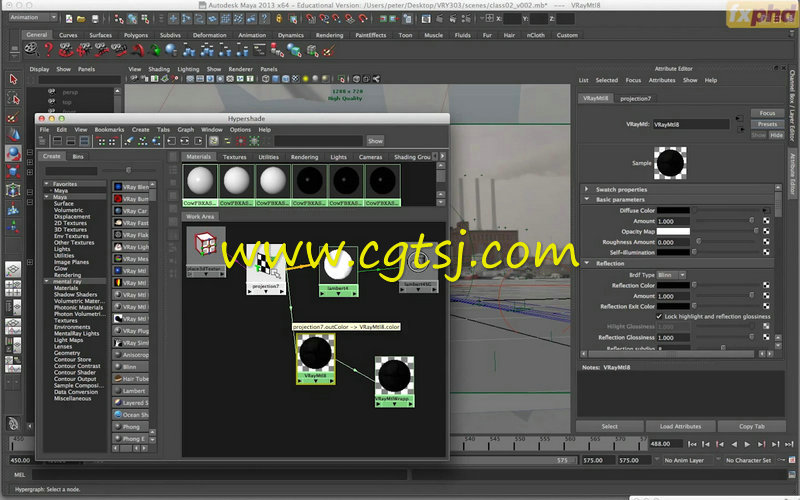Select the arrow Select tool in the toolbox
Viewport: 800px width, 500px height.
click(x=13, y=80)
